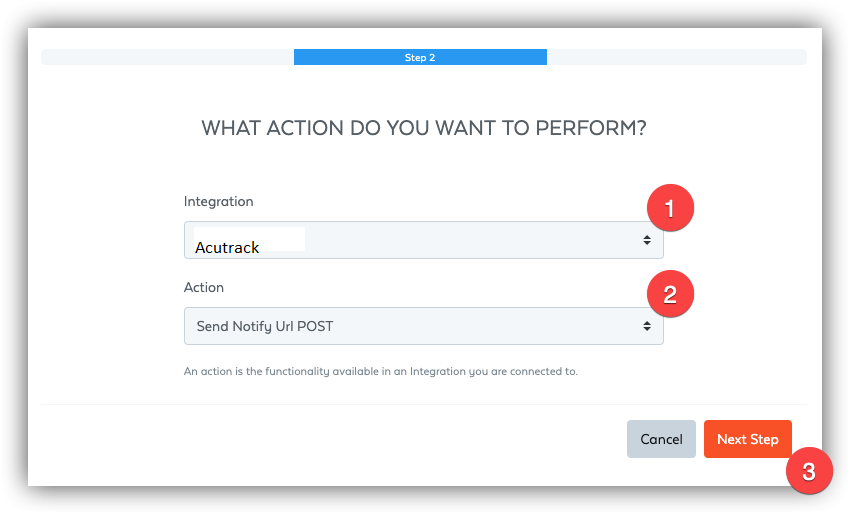Viewport: 850px width, 514px height.
Task: Click the red number 3 annotation badge
Action: pyautogui.click(x=809, y=471)
